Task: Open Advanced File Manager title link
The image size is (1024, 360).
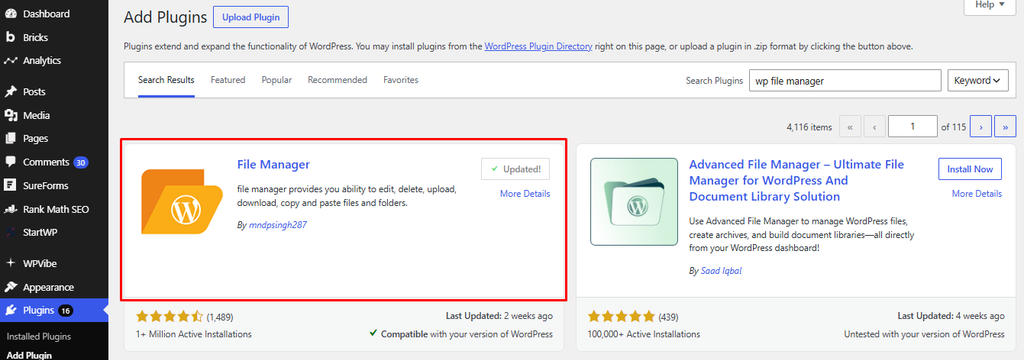Action: pos(797,180)
